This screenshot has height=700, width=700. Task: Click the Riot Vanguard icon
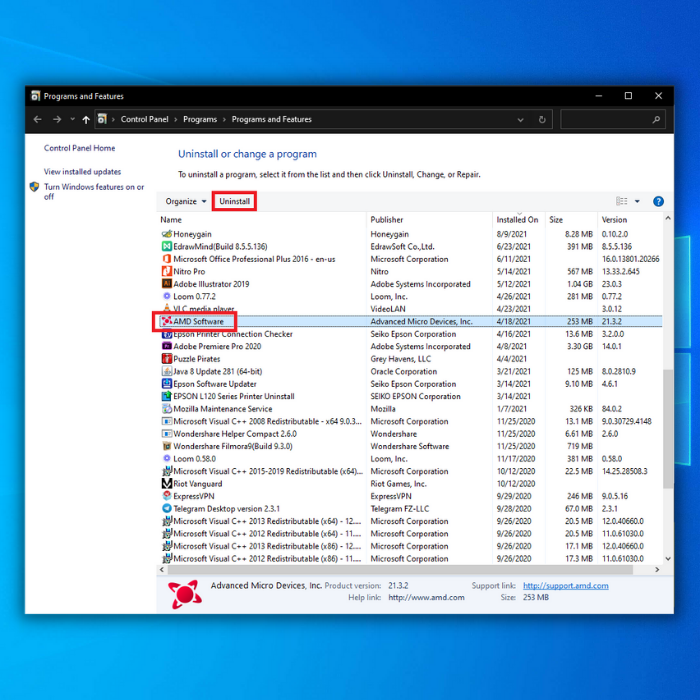(167, 484)
